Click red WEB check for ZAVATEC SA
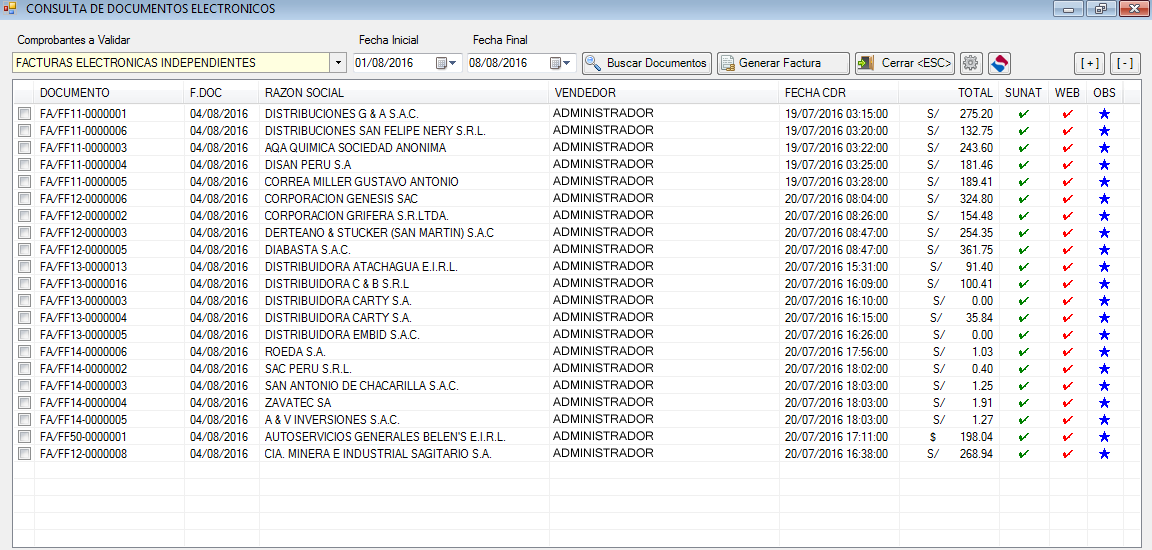The width and height of the screenshot is (1152, 550). [x=1068, y=403]
